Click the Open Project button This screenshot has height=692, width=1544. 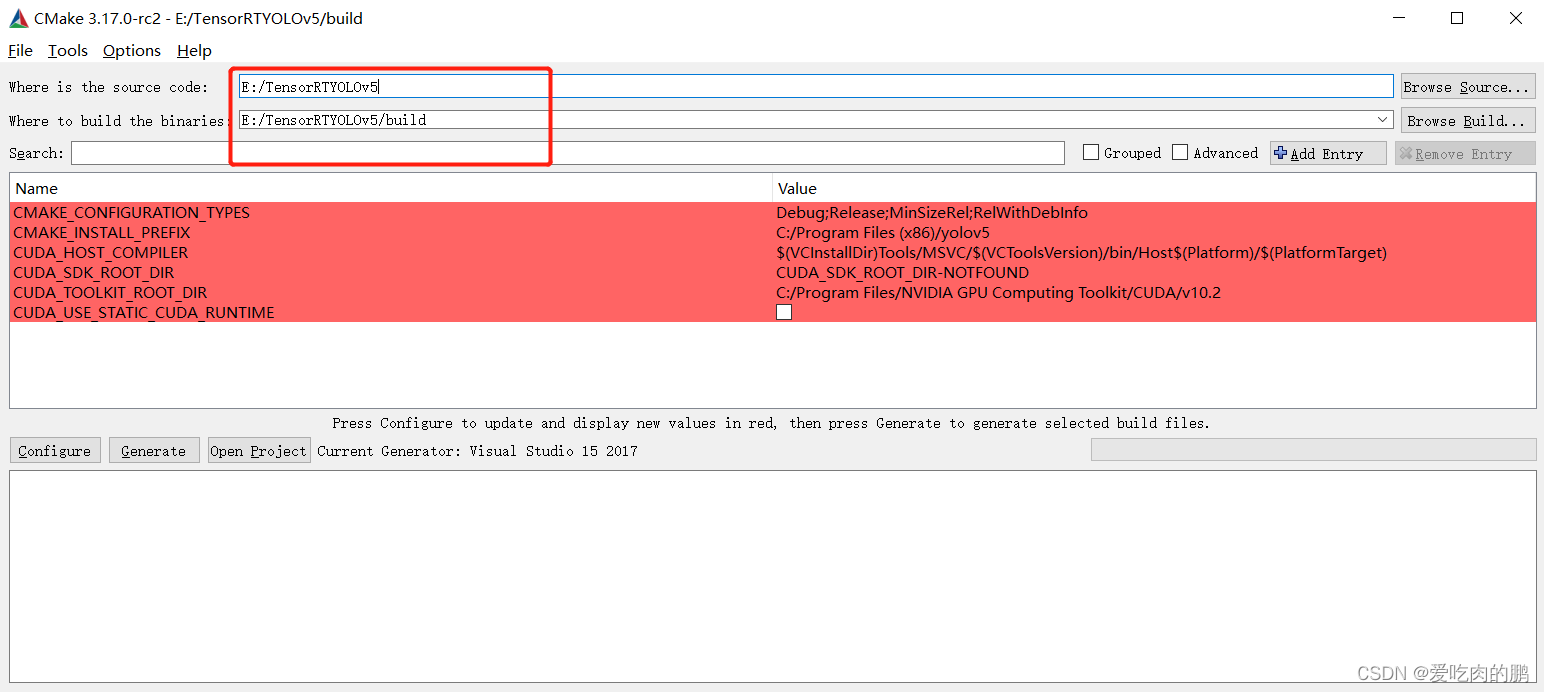point(258,450)
